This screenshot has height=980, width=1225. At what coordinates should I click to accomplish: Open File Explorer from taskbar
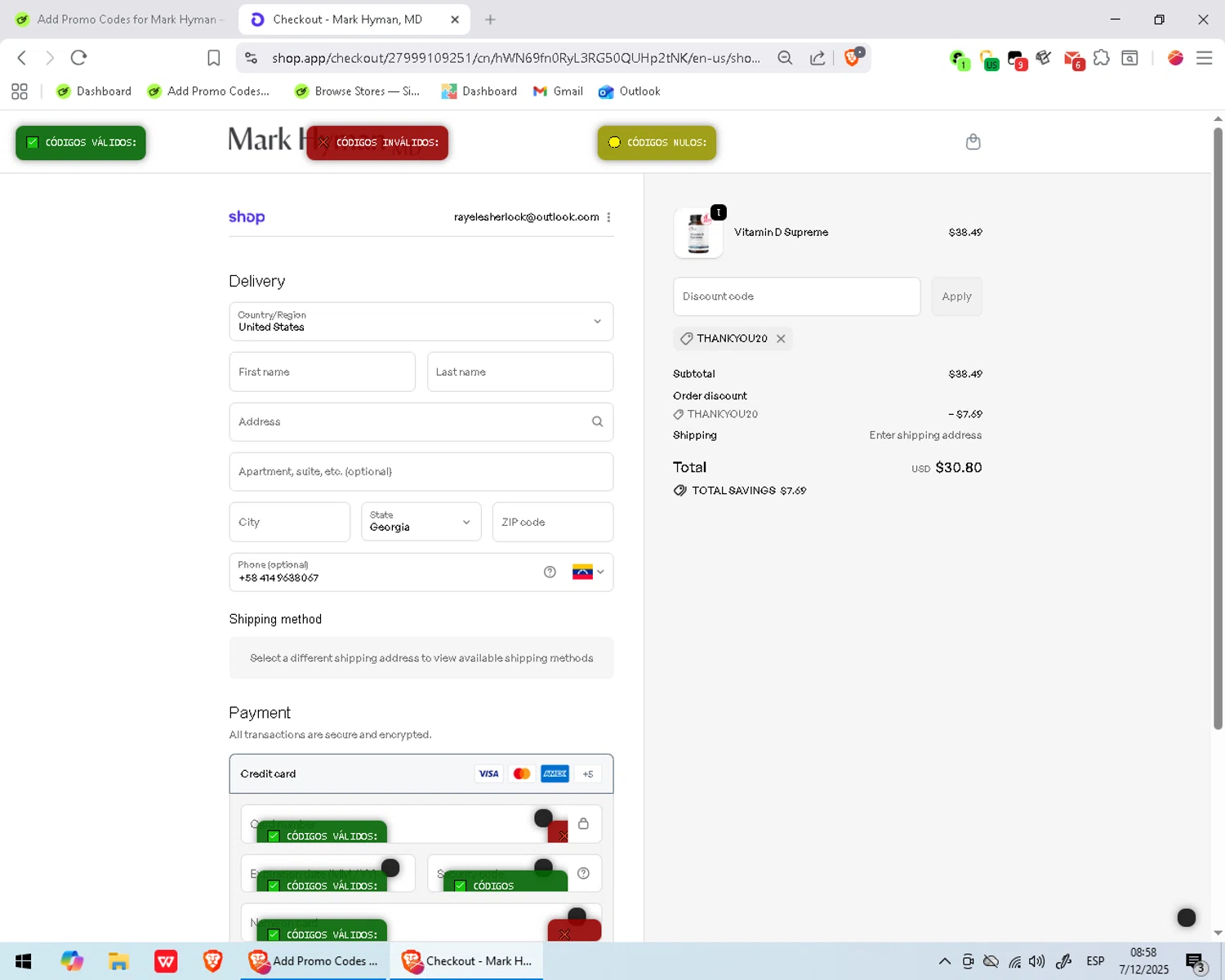click(x=118, y=961)
